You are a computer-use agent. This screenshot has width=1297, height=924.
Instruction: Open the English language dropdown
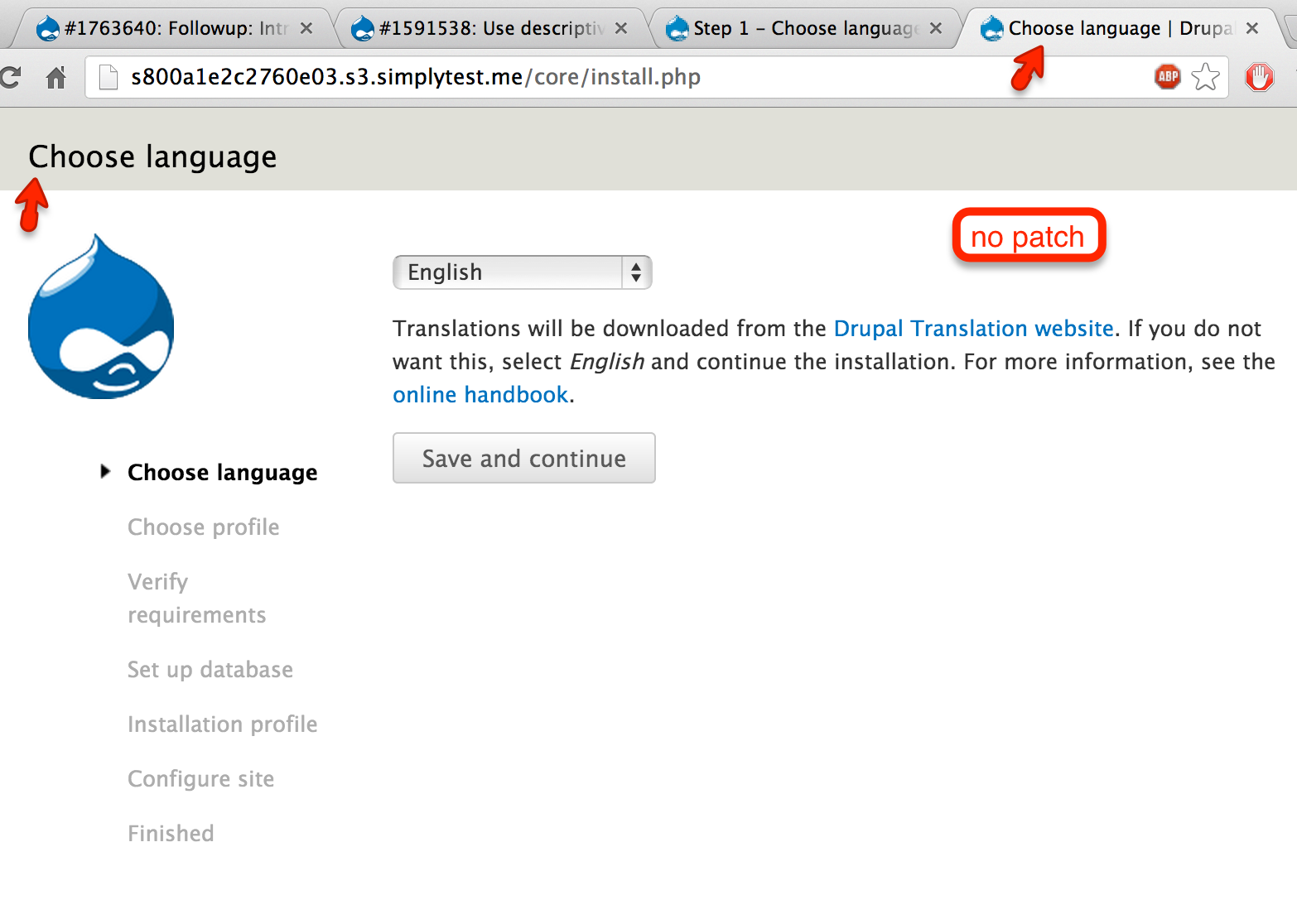(523, 272)
